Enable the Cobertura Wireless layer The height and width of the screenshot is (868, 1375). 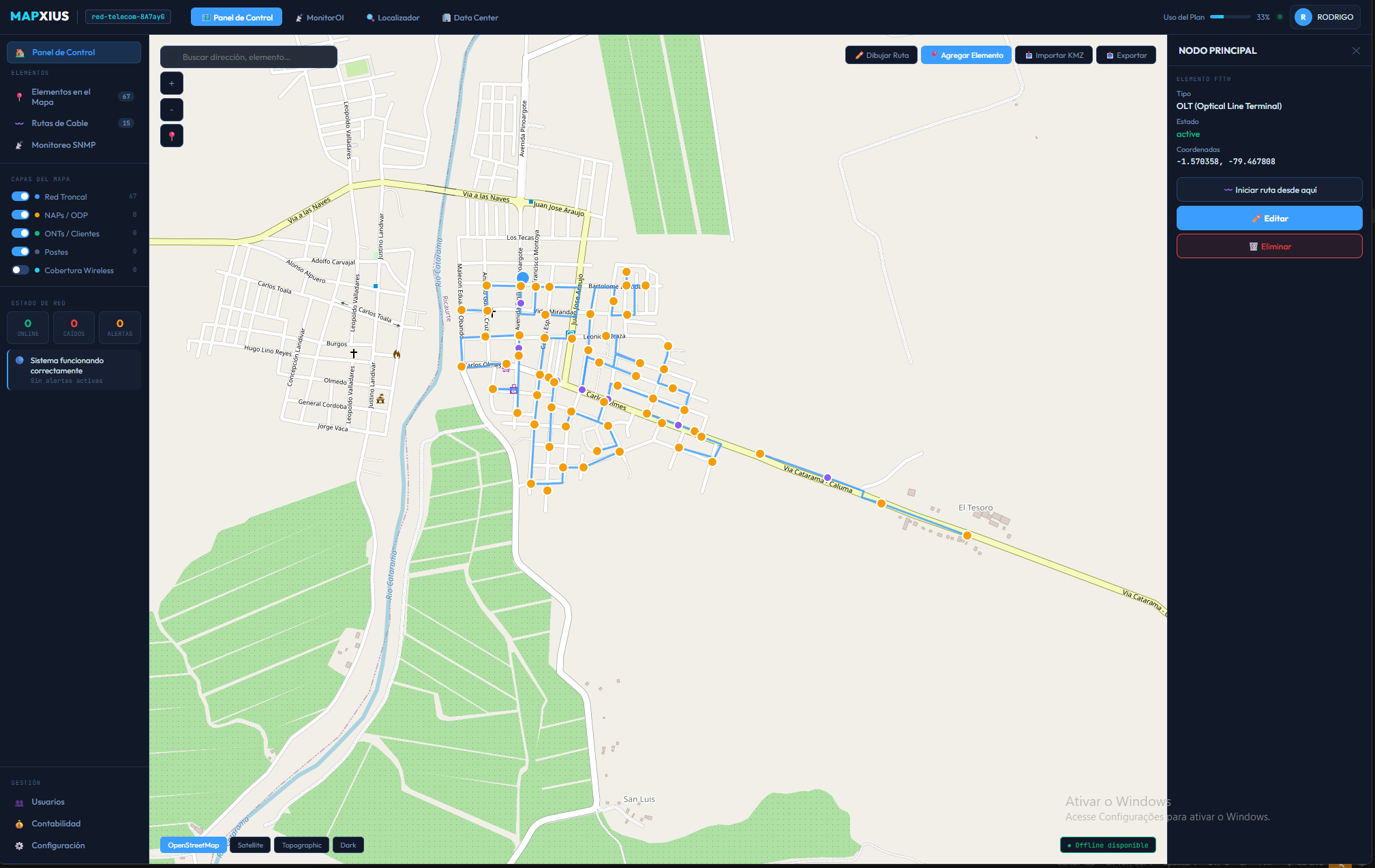[20, 270]
